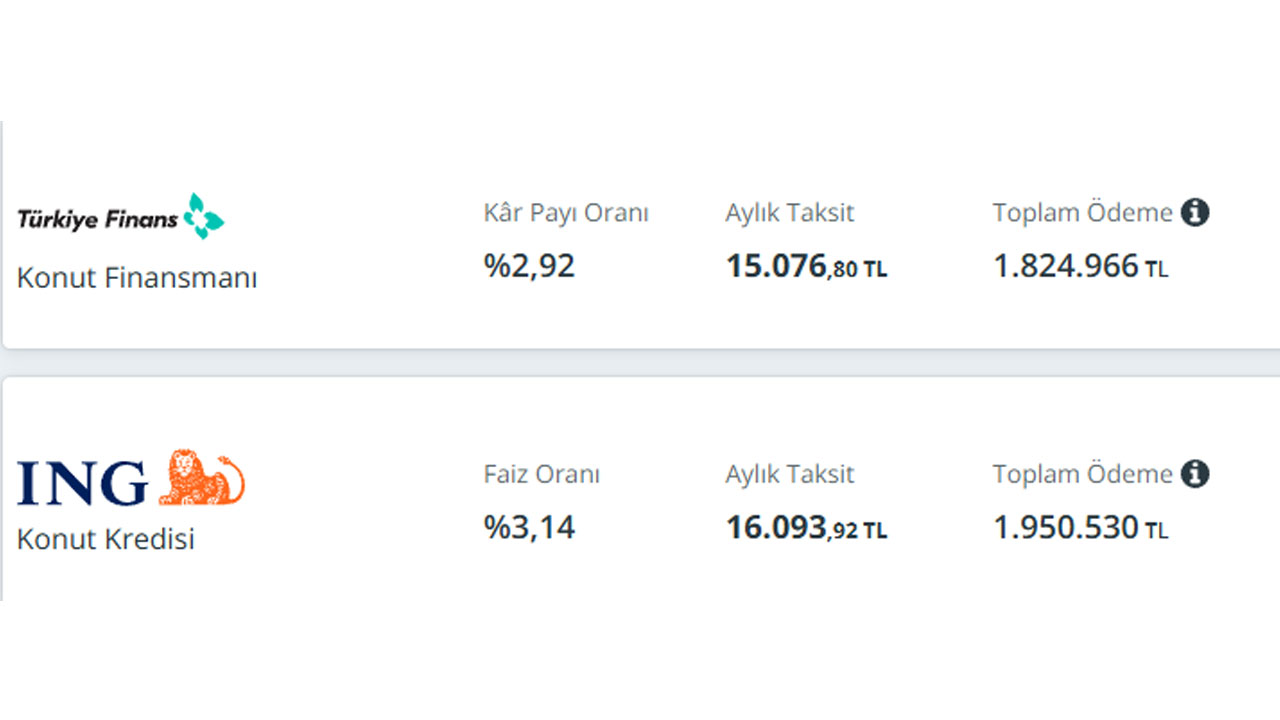
Task: Open the Konut Finansmanı product link
Action: [x=137, y=278]
